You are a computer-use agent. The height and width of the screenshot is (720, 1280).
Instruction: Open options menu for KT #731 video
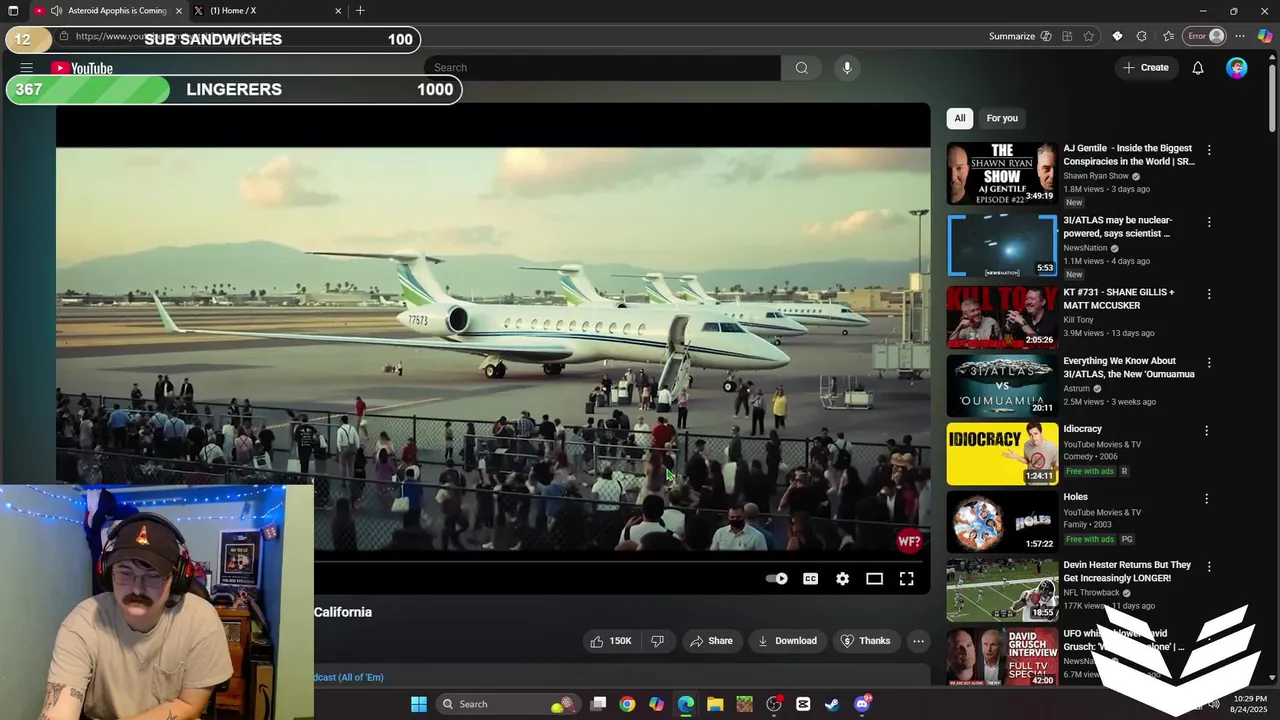pyautogui.click(x=1209, y=294)
